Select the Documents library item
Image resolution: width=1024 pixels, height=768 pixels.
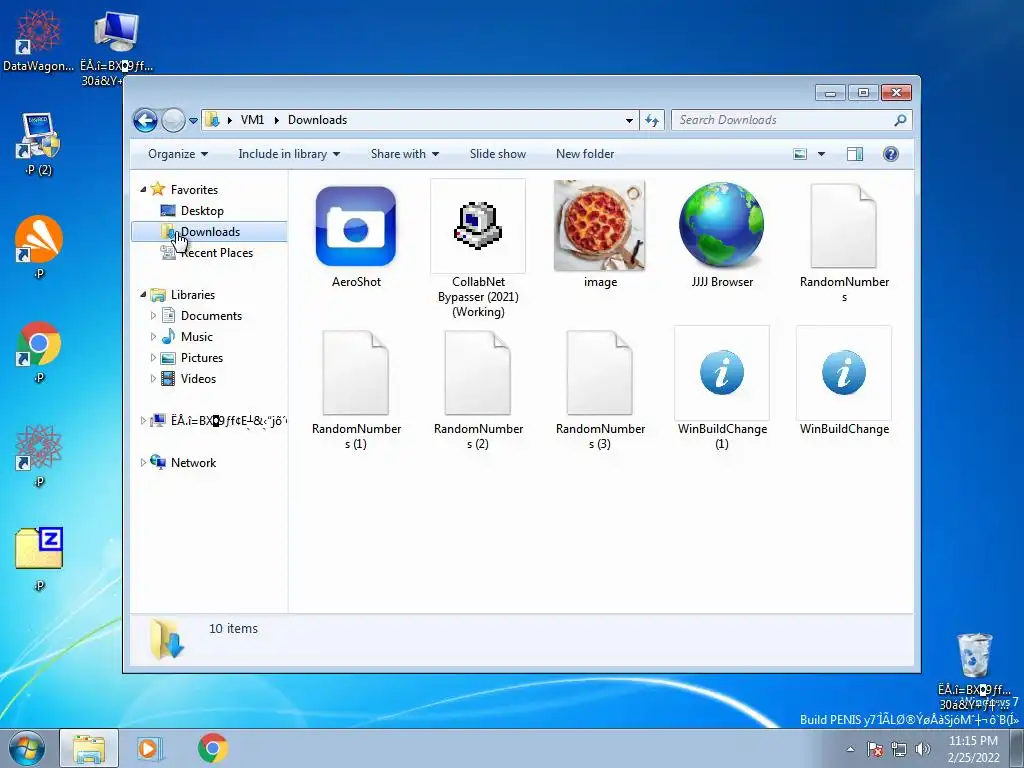click(211, 316)
